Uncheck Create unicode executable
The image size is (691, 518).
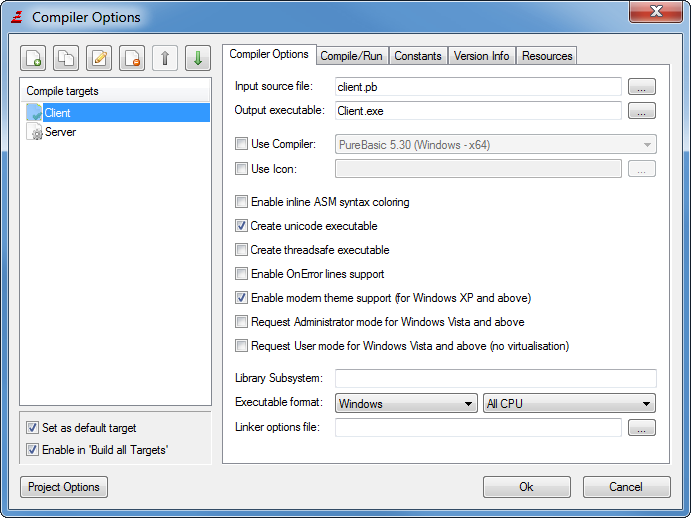(x=241, y=226)
